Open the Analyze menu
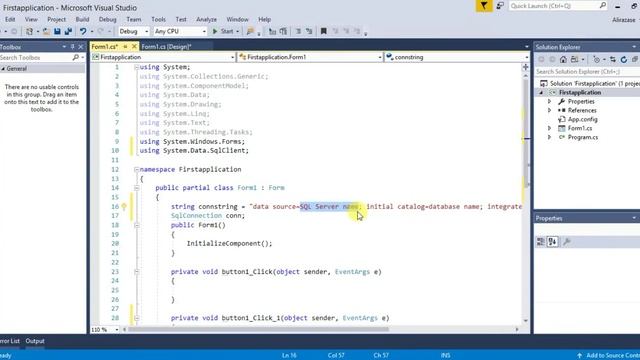The width and height of the screenshot is (640, 360). 207,19
